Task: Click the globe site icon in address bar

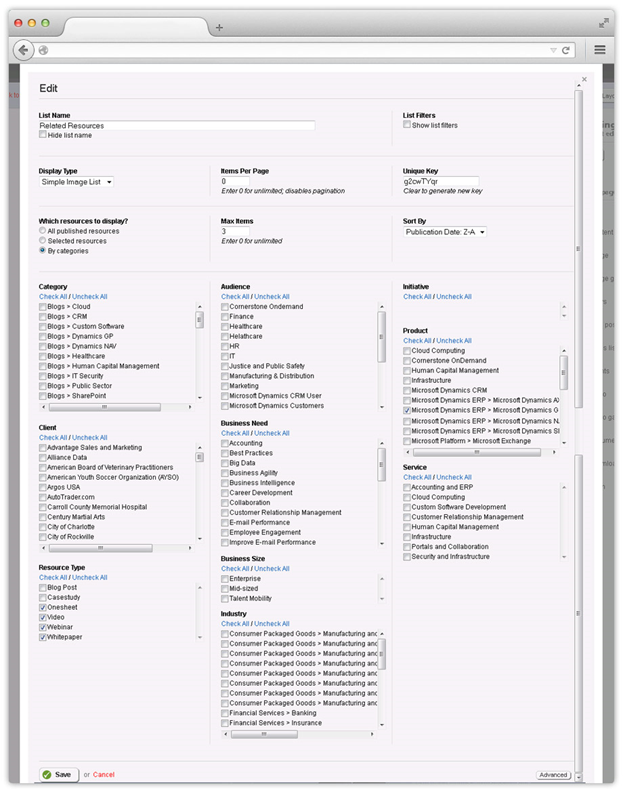Action: coord(43,50)
